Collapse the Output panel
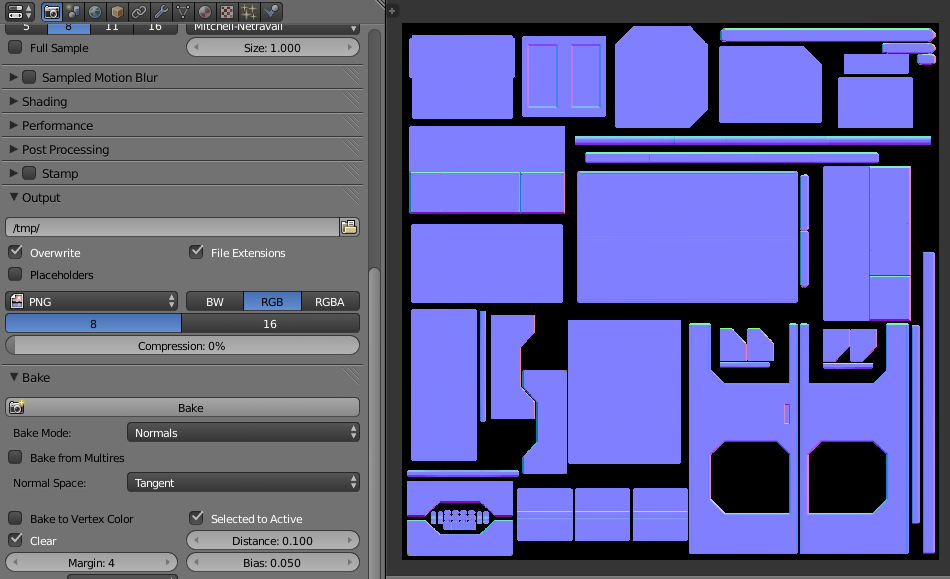 tap(13, 197)
